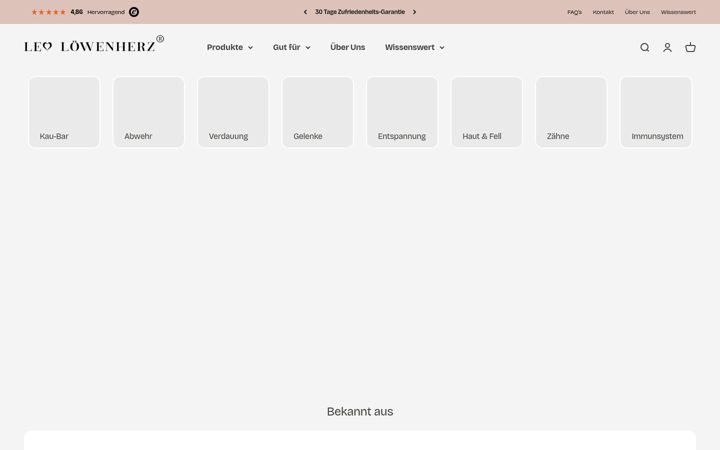The width and height of the screenshot is (720, 450).
Task: Open the account login icon
Action: [667, 47]
